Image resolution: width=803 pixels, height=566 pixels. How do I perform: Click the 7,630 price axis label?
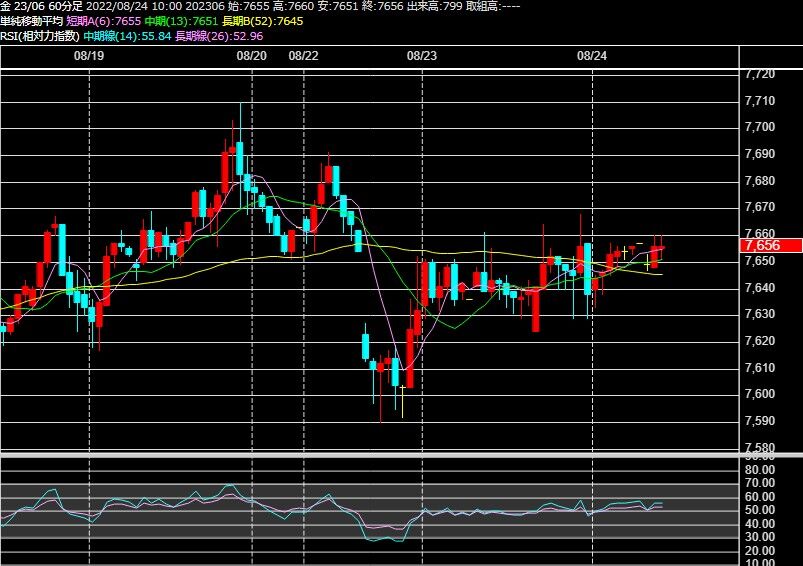click(x=760, y=313)
